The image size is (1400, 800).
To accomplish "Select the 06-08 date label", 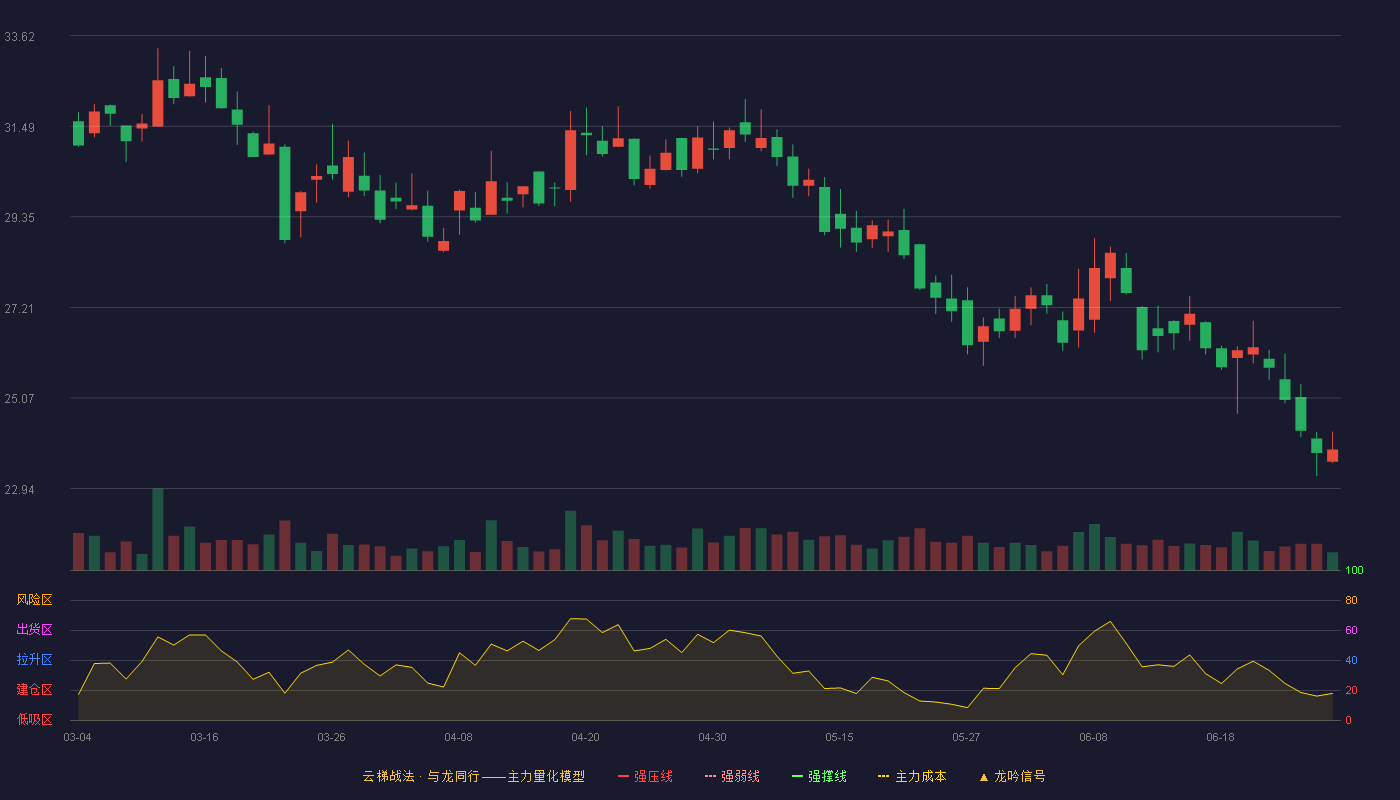I will click(x=1093, y=737).
